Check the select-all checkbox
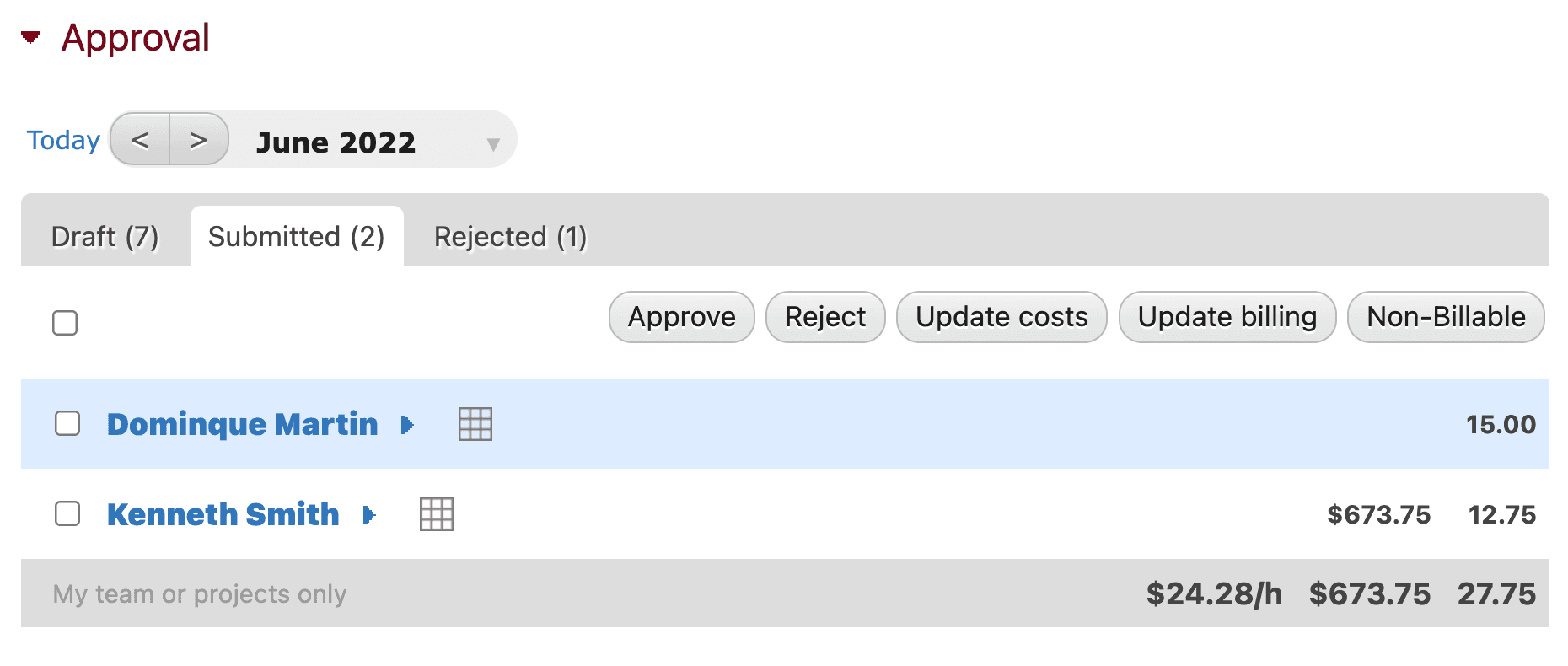Viewport: 1568px width, 666px height. (65, 323)
